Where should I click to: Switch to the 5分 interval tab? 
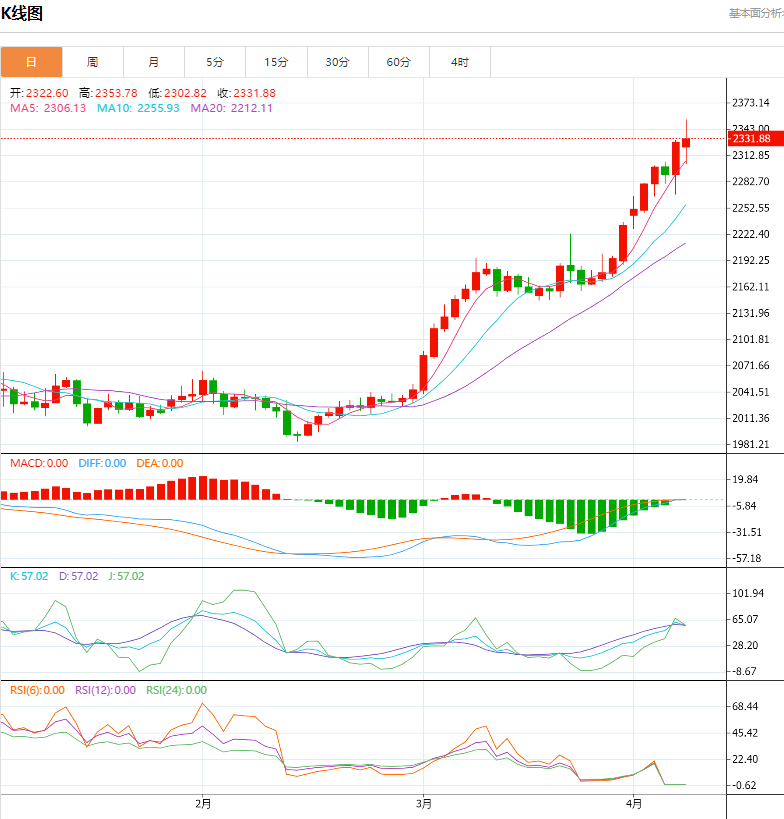(x=215, y=62)
